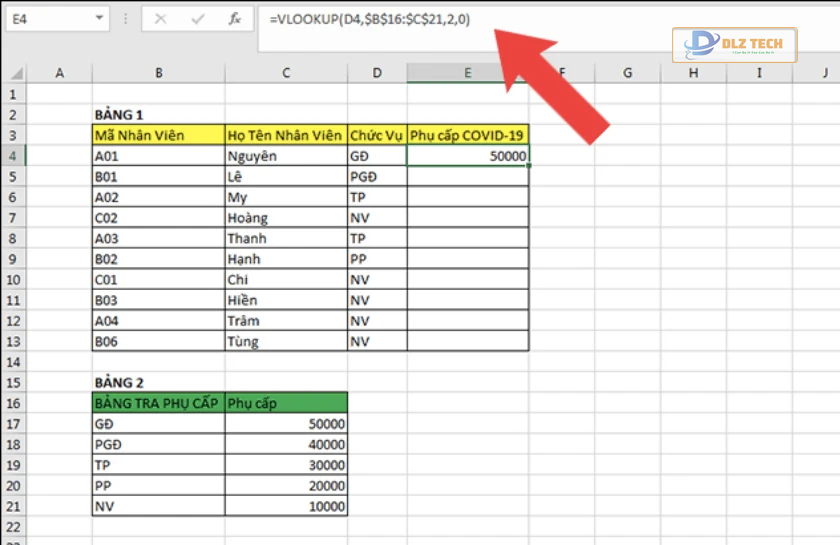The width and height of the screenshot is (840, 545).
Task: Select row 22 header
Action: click(x=13, y=527)
